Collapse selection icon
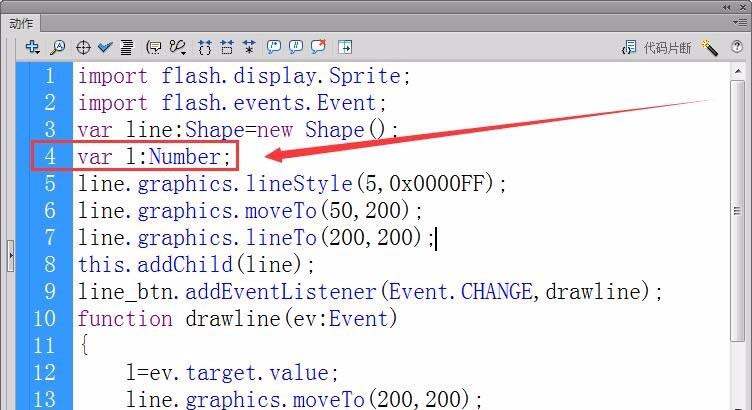Screen dimensions: 752x410 point(227,47)
